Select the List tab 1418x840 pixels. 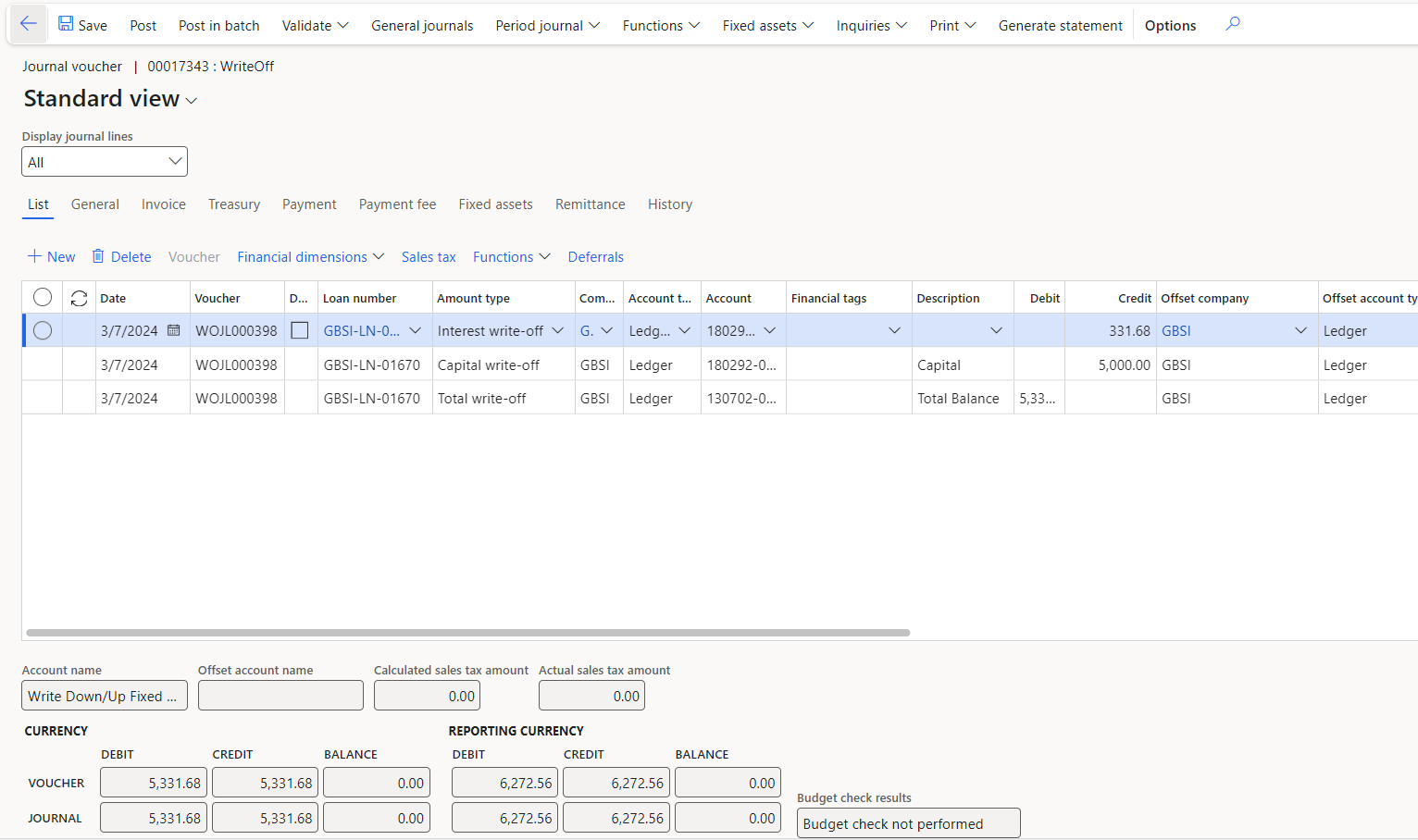38,204
